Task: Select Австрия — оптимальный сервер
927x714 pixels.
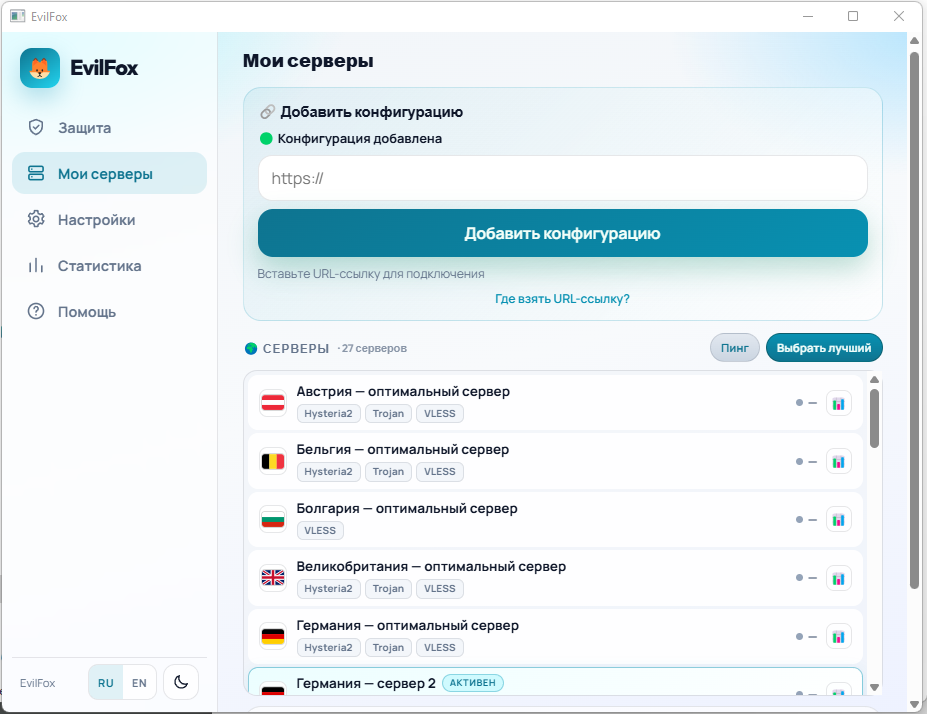Action: click(555, 403)
